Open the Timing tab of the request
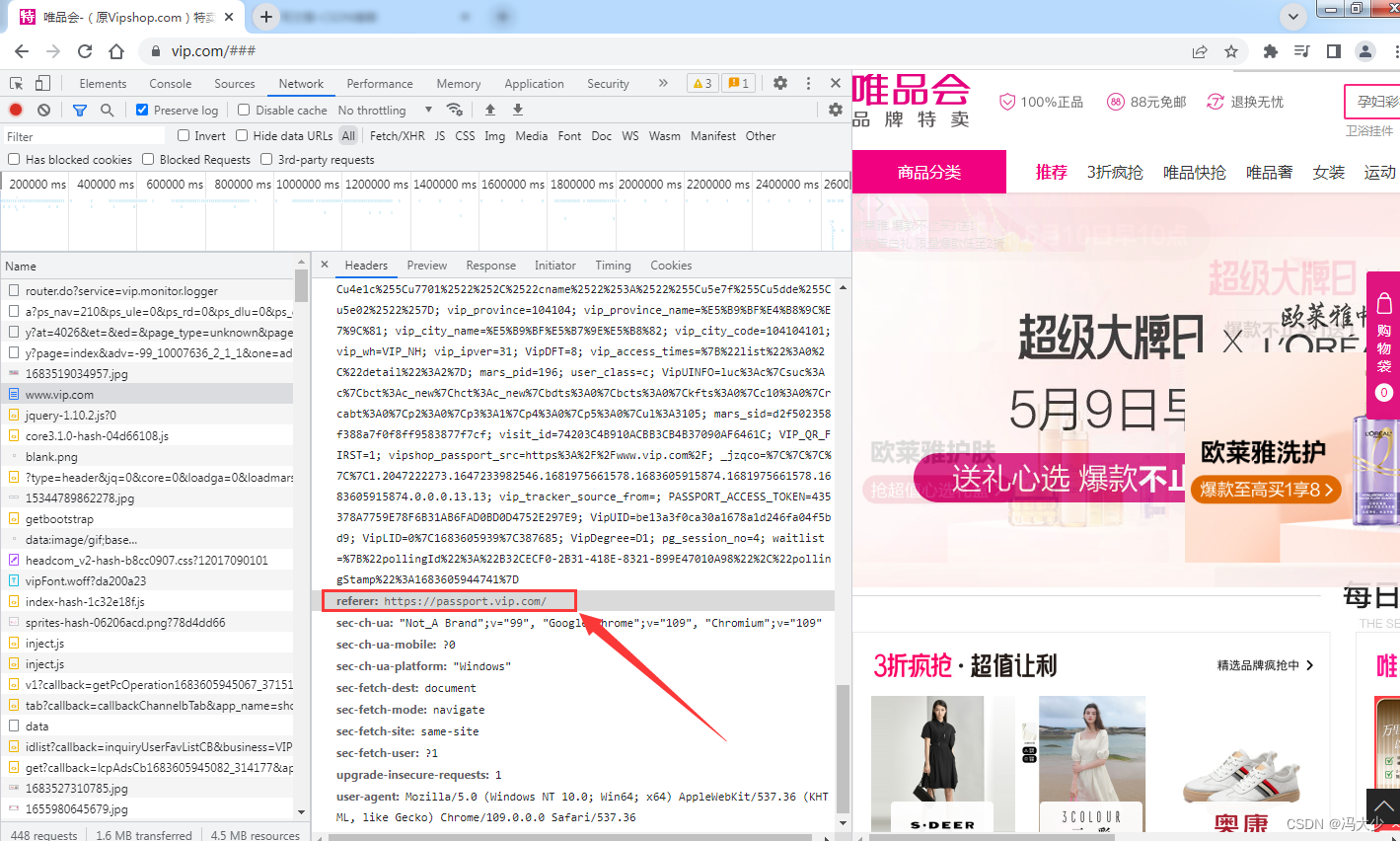Viewport: 1400px width, 841px height. (613, 266)
